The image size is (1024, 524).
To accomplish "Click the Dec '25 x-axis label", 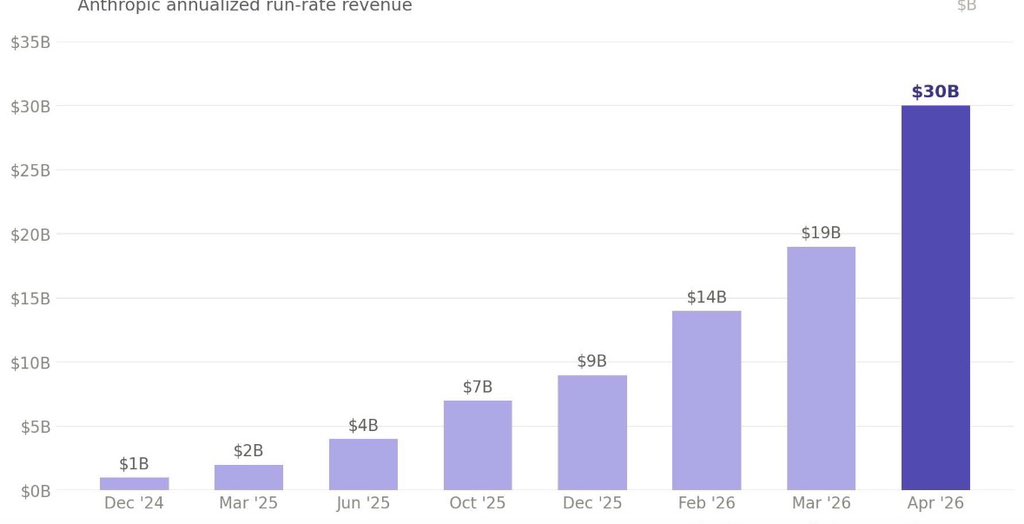I will pyautogui.click(x=592, y=503).
